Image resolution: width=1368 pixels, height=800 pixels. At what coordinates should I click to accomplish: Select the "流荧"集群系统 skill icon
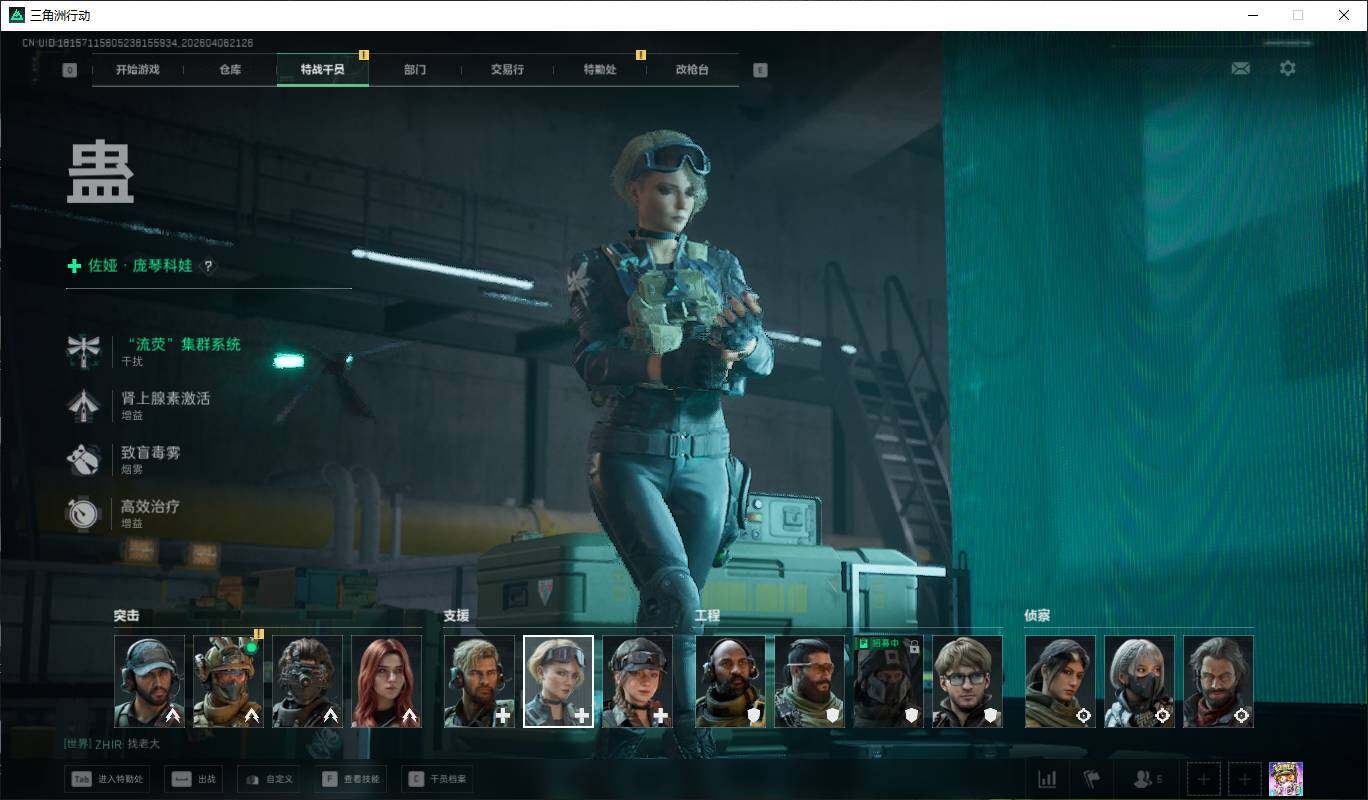tap(83, 350)
